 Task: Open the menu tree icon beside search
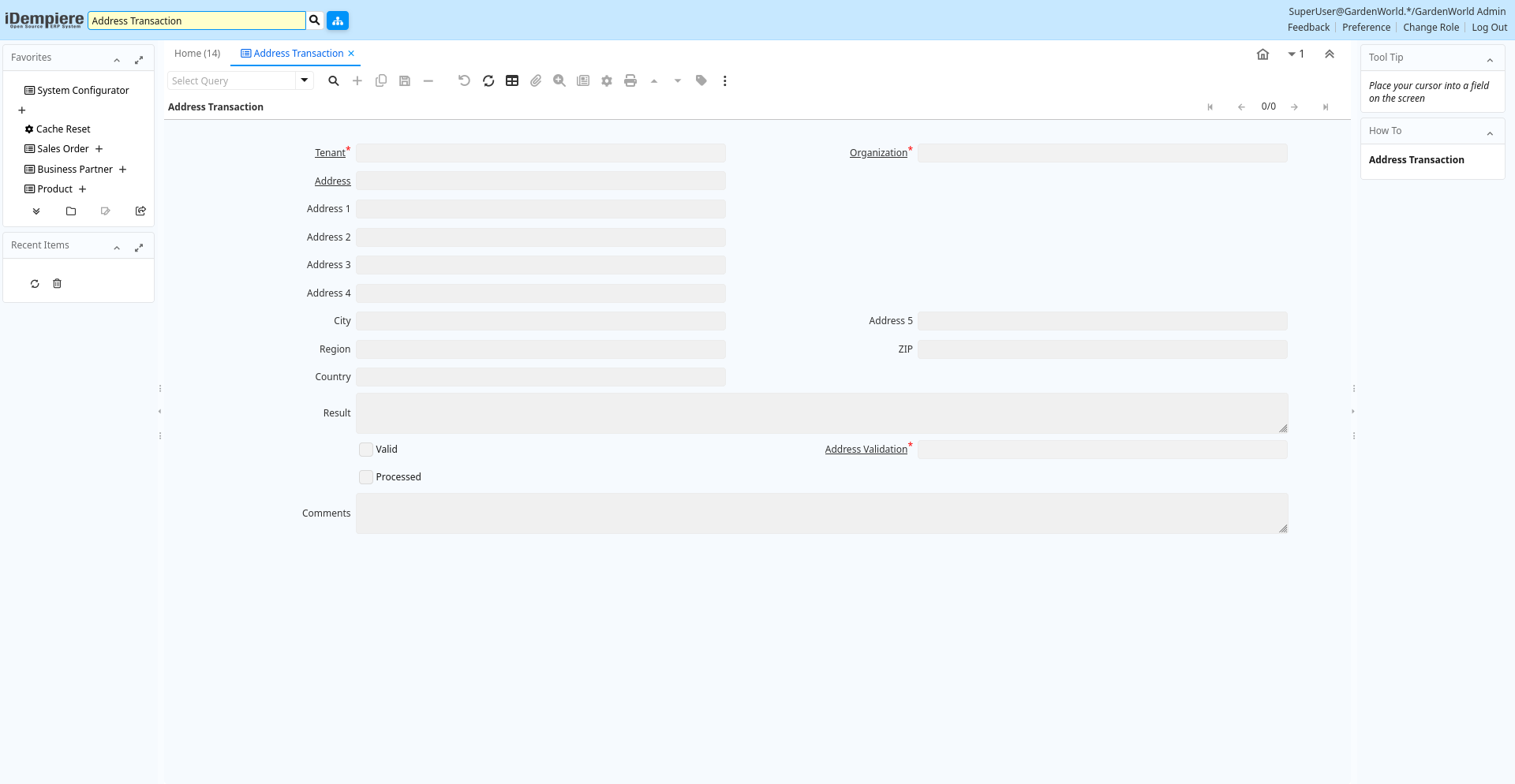(x=338, y=21)
